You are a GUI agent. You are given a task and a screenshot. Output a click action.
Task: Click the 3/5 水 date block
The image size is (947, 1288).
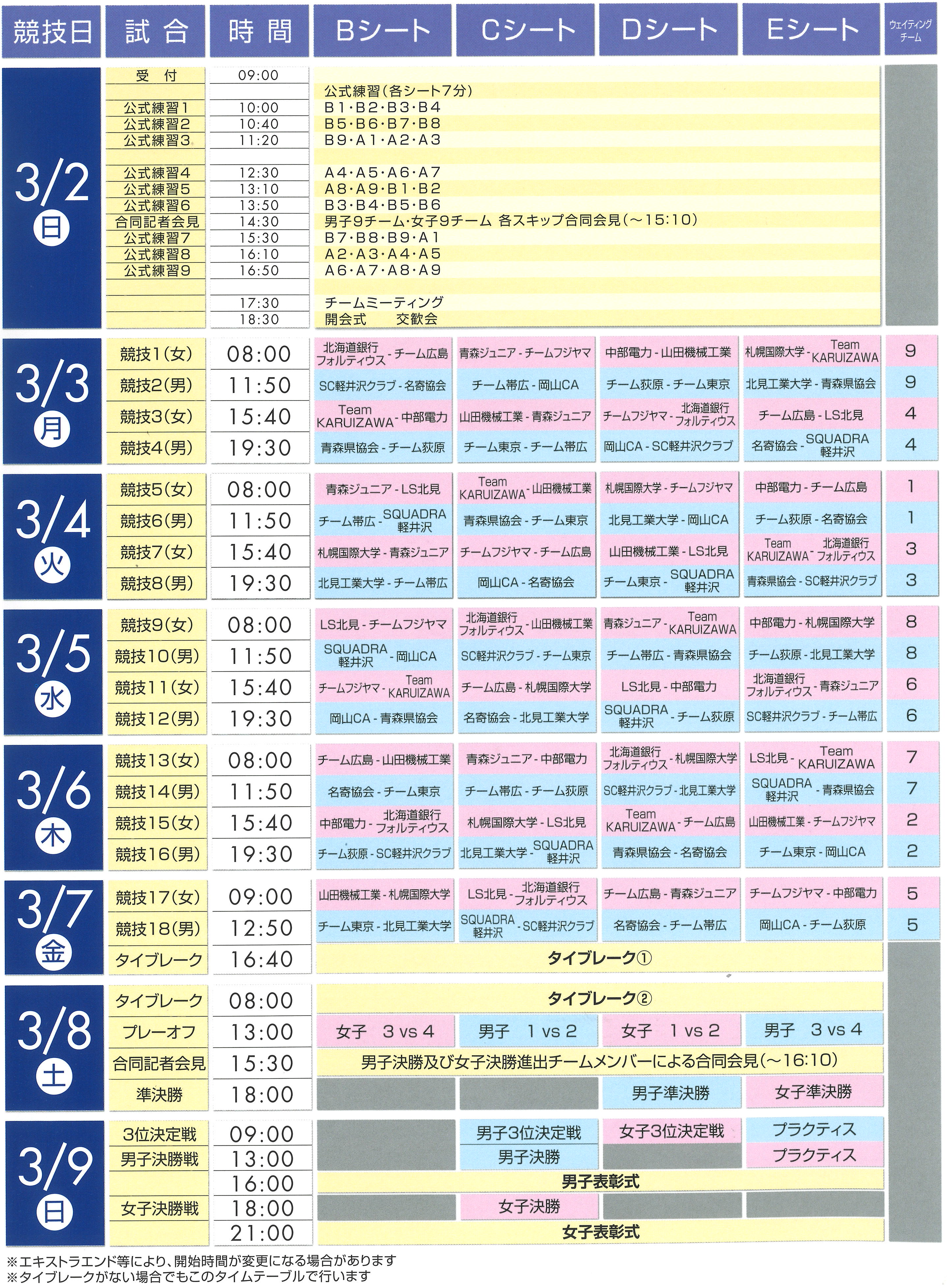coord(53,671)
